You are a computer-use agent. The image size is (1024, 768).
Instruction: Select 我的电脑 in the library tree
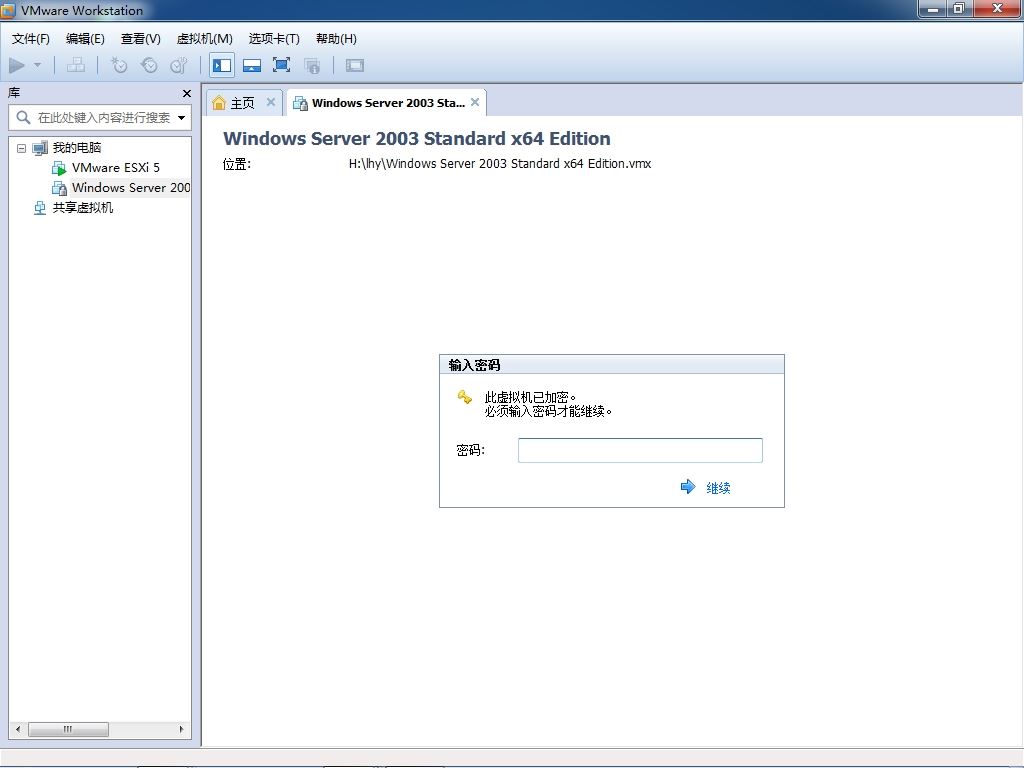(76, 148)
